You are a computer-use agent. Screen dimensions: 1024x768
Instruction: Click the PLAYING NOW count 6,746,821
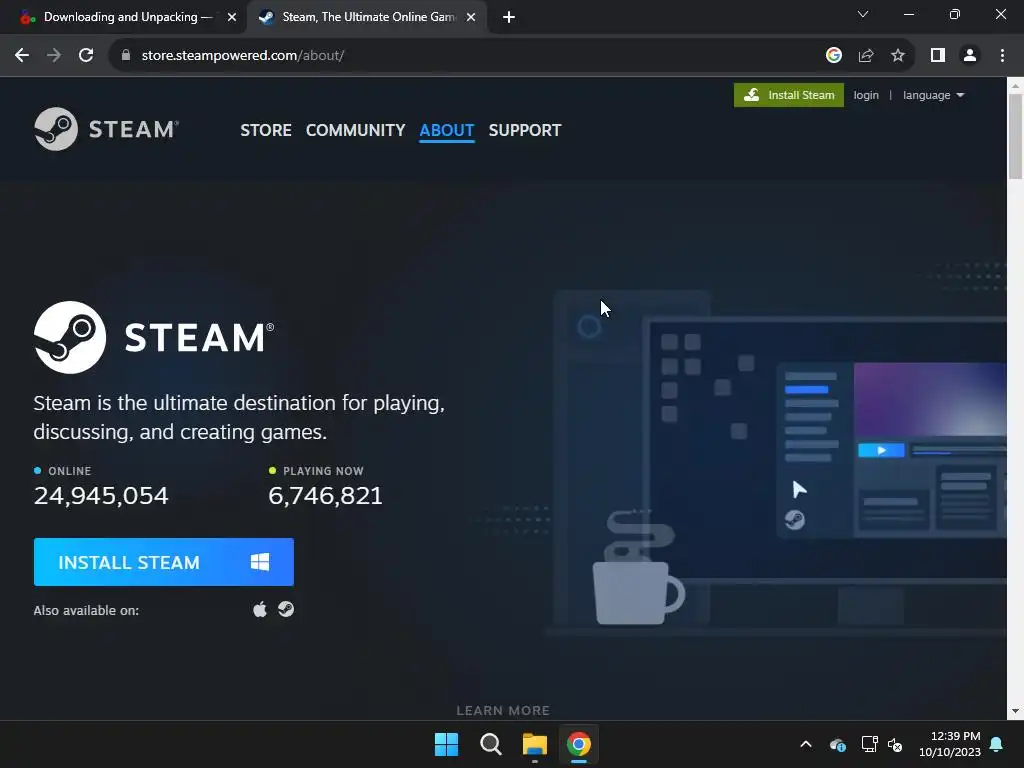(325, 496)
